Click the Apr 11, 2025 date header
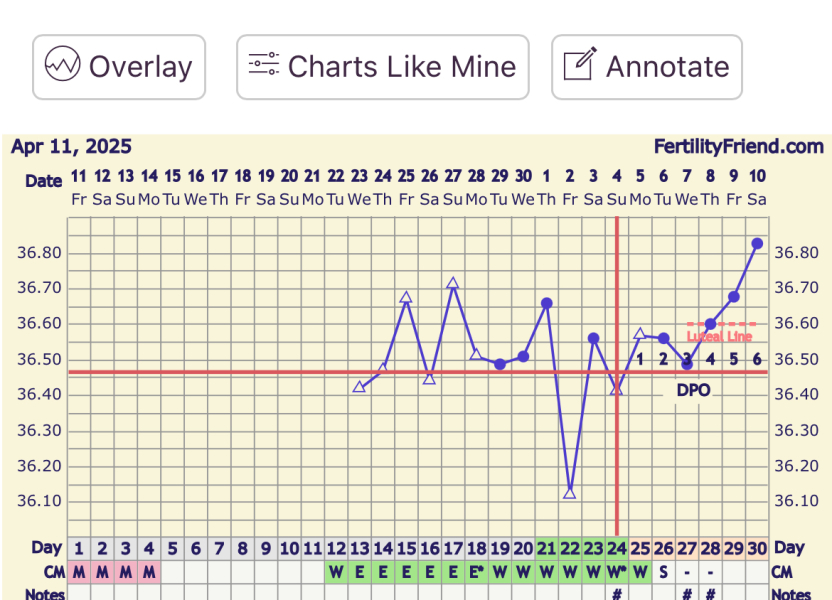The width and height of the screenshot is (832, 600). point(72,146)
